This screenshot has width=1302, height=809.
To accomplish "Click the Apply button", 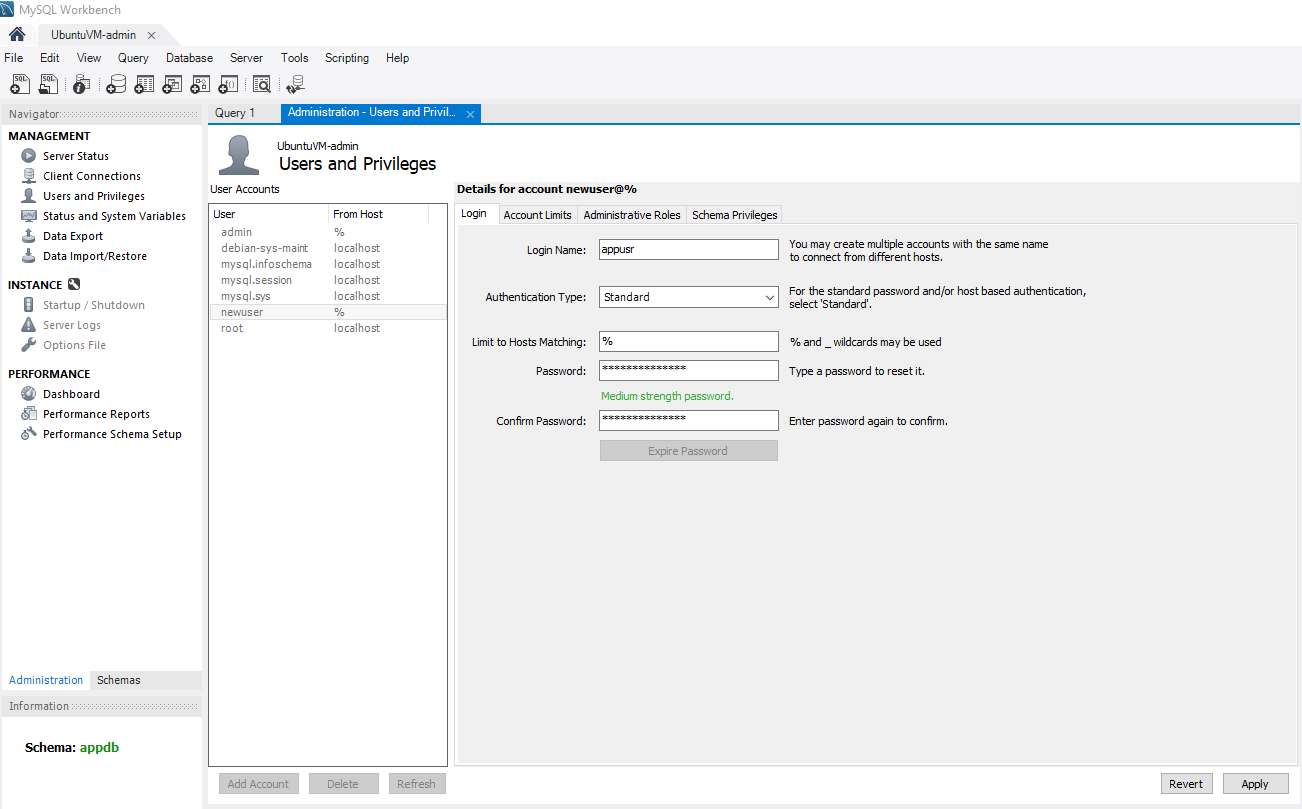I will point(1254,784).
